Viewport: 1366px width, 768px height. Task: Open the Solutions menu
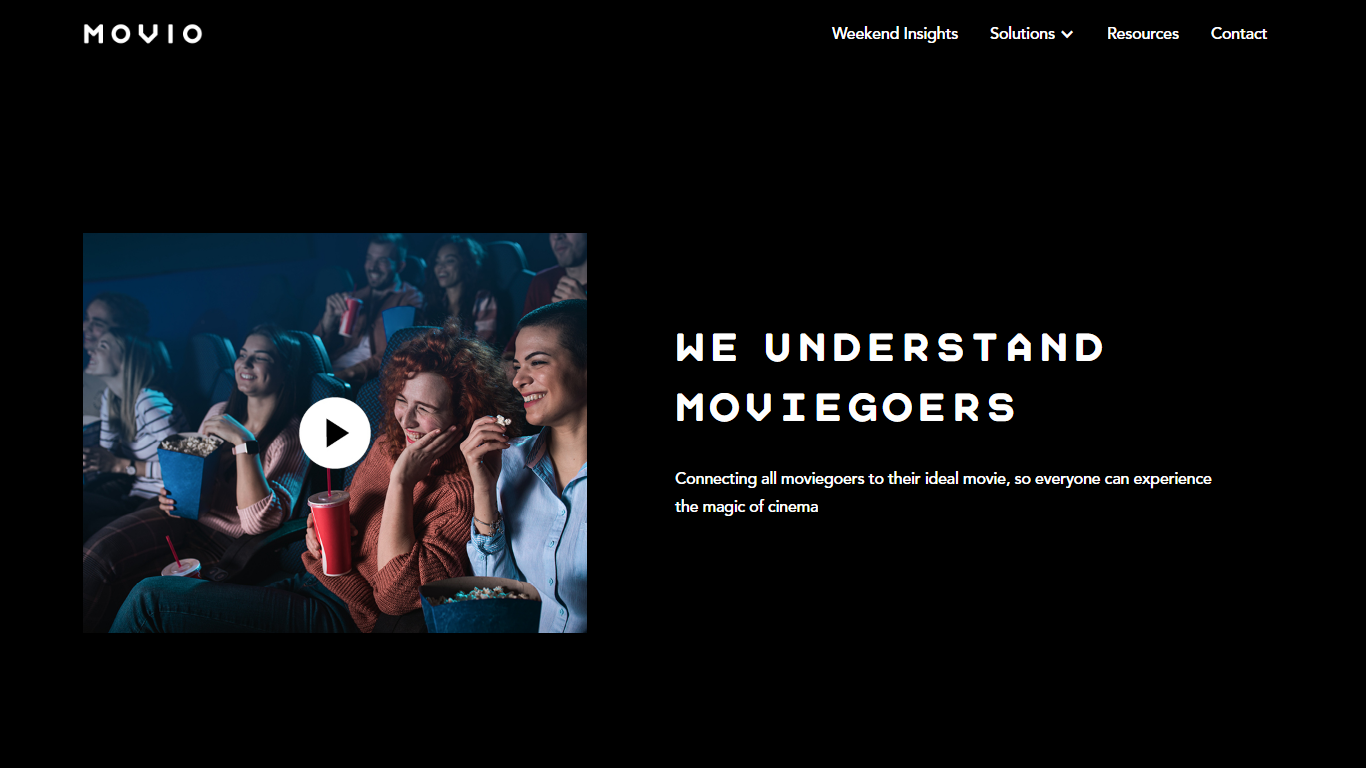pos(1031,34)
